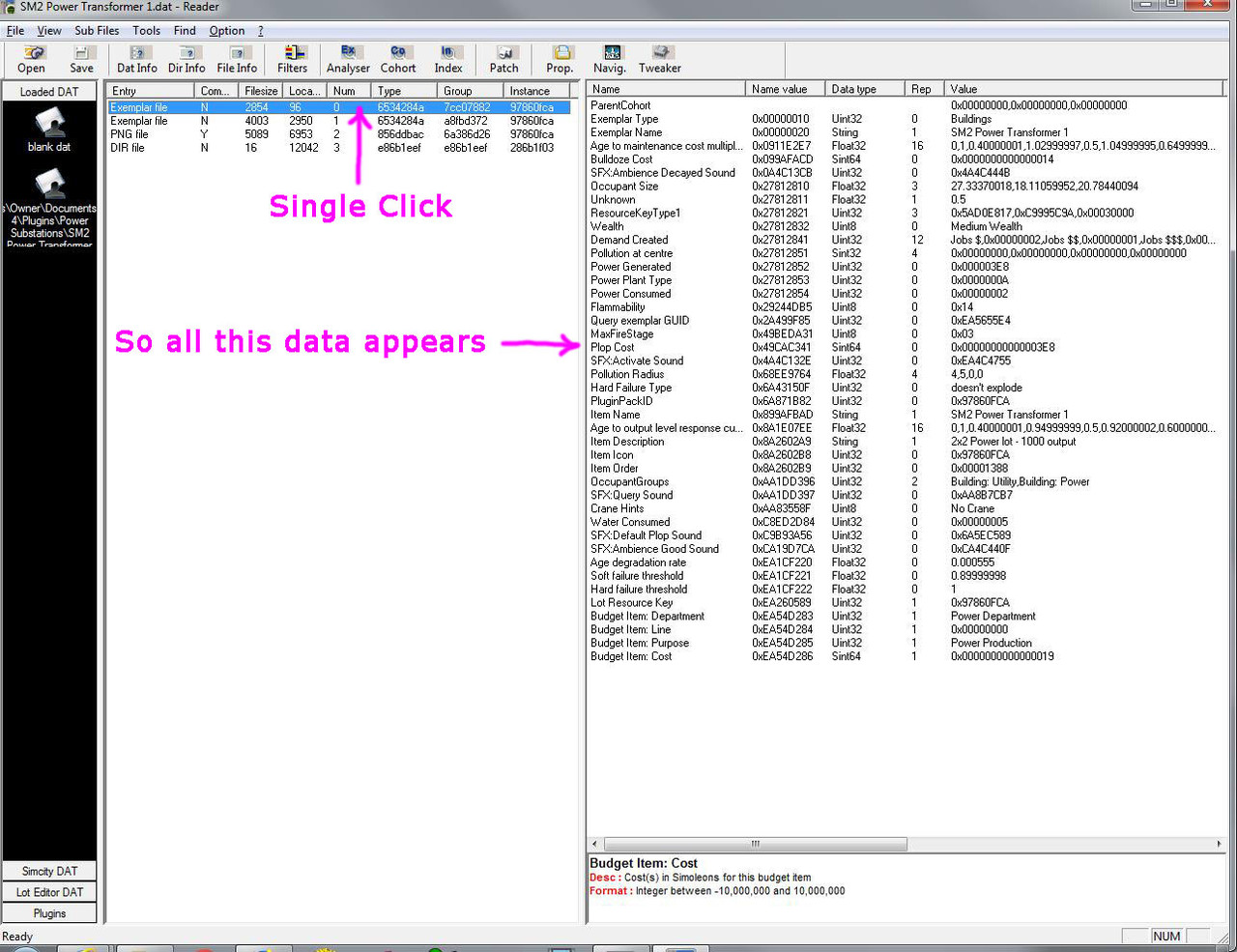The image size is (1237, 952).
Task: Open the Filters tool
Action: point(293,59)
